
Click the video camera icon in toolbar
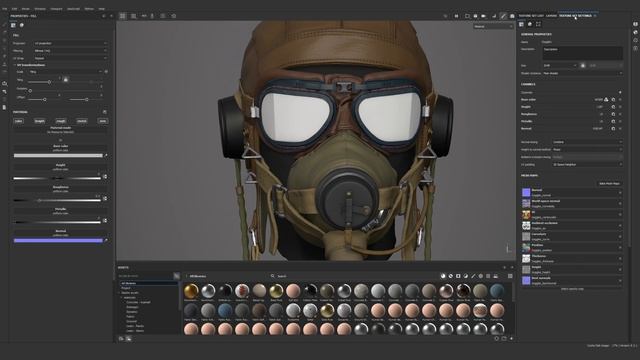coord(484,16)
